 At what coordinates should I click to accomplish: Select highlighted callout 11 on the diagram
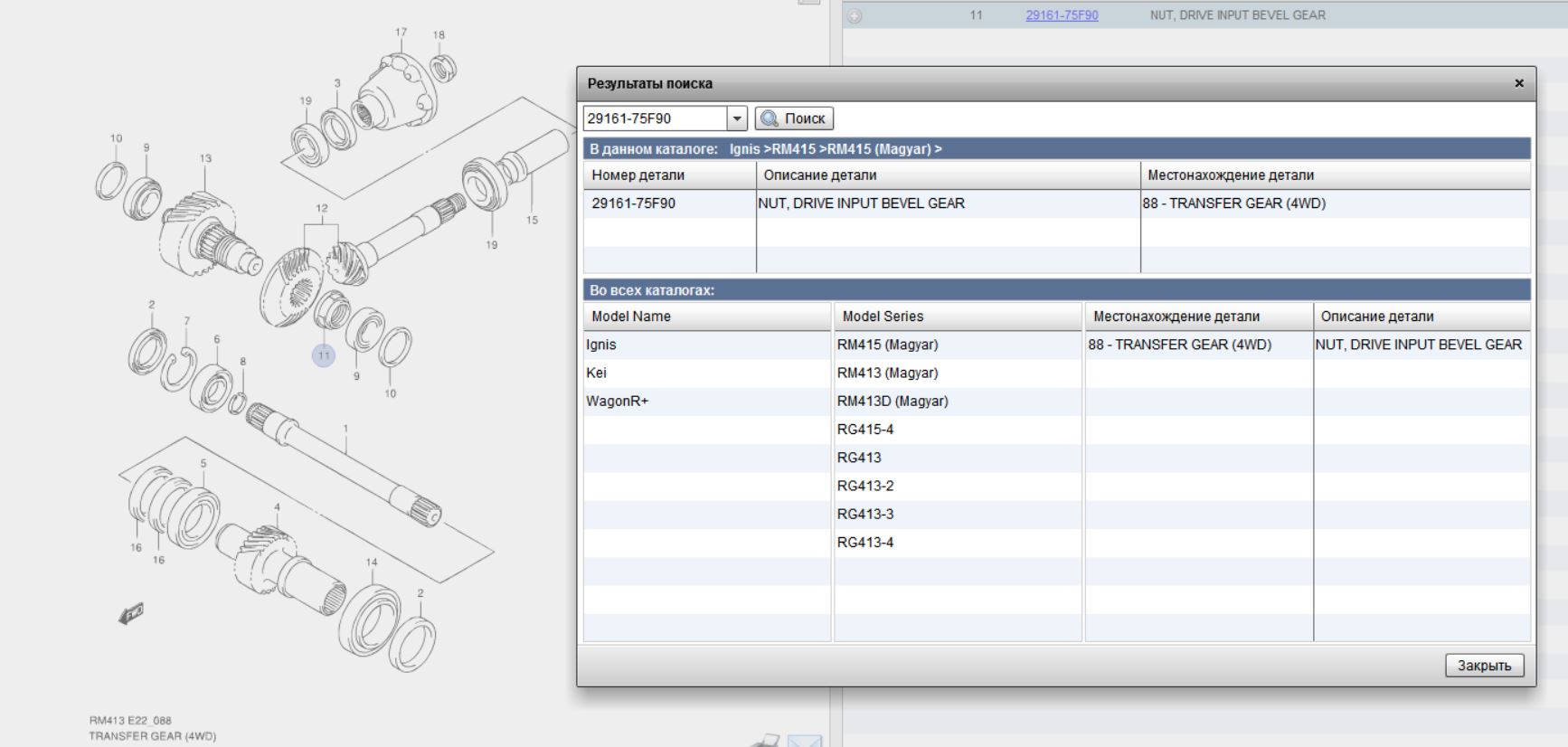[324, 355]
